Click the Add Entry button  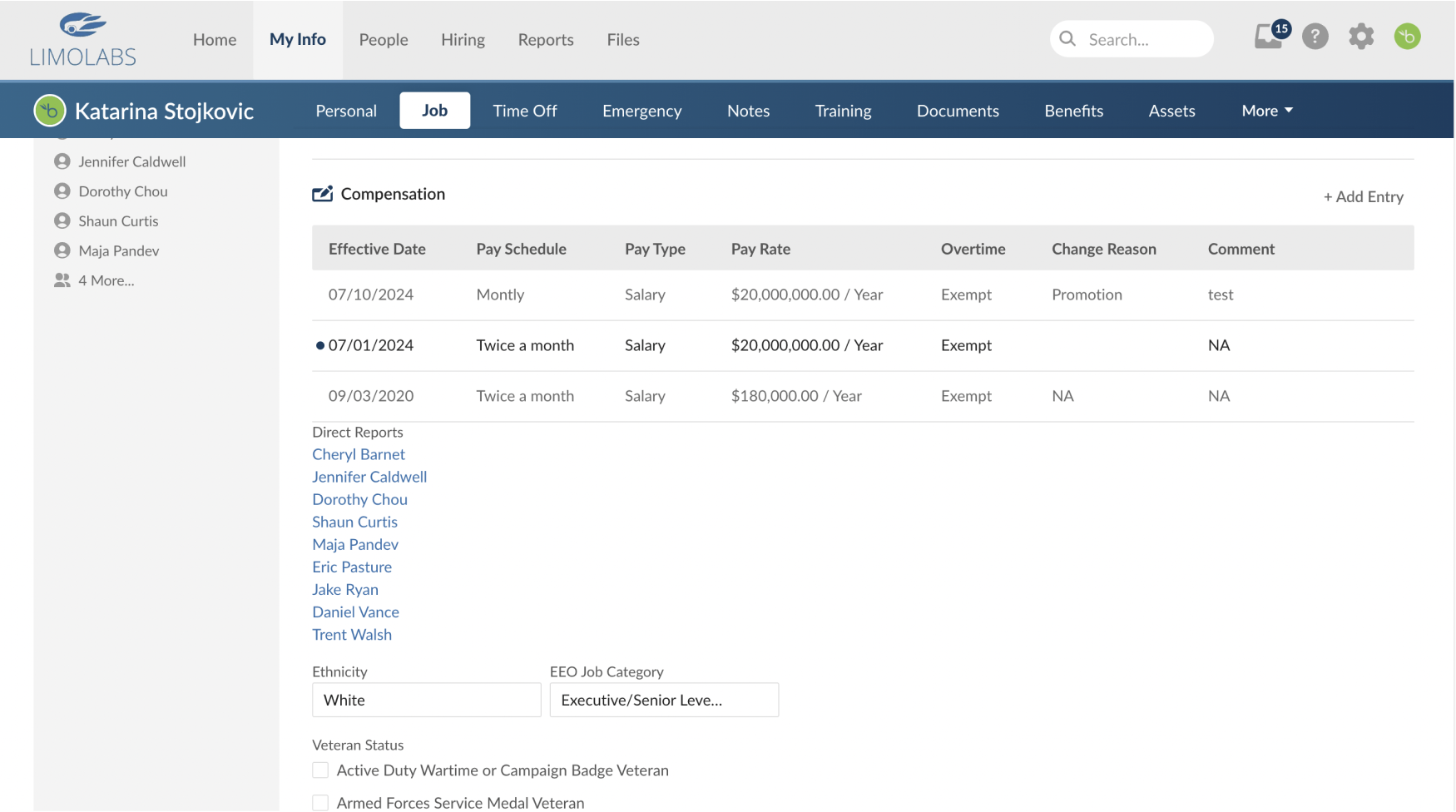1363,197
